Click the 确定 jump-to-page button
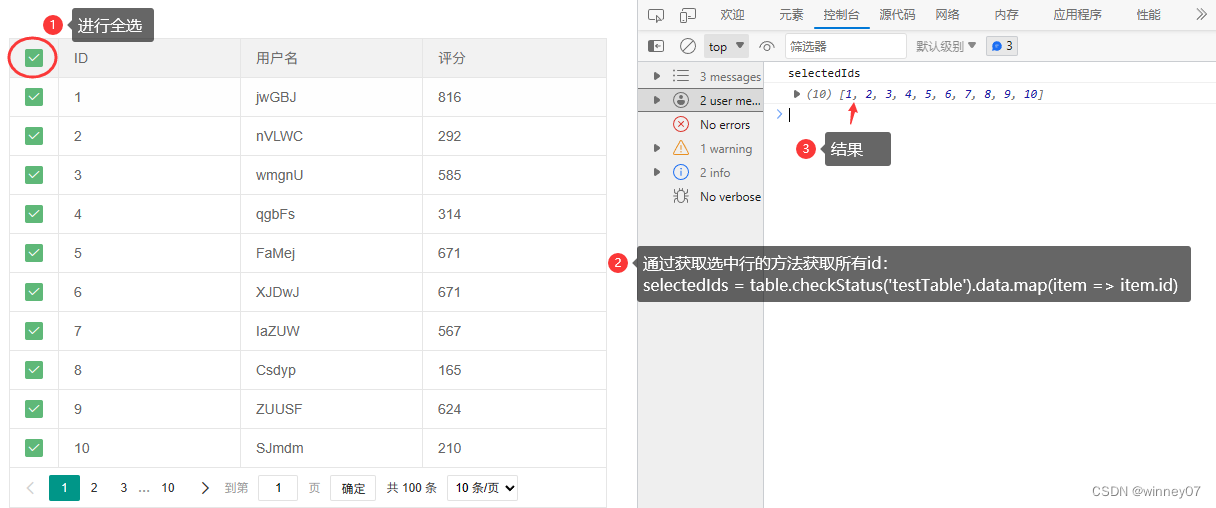 pos(353,488)
